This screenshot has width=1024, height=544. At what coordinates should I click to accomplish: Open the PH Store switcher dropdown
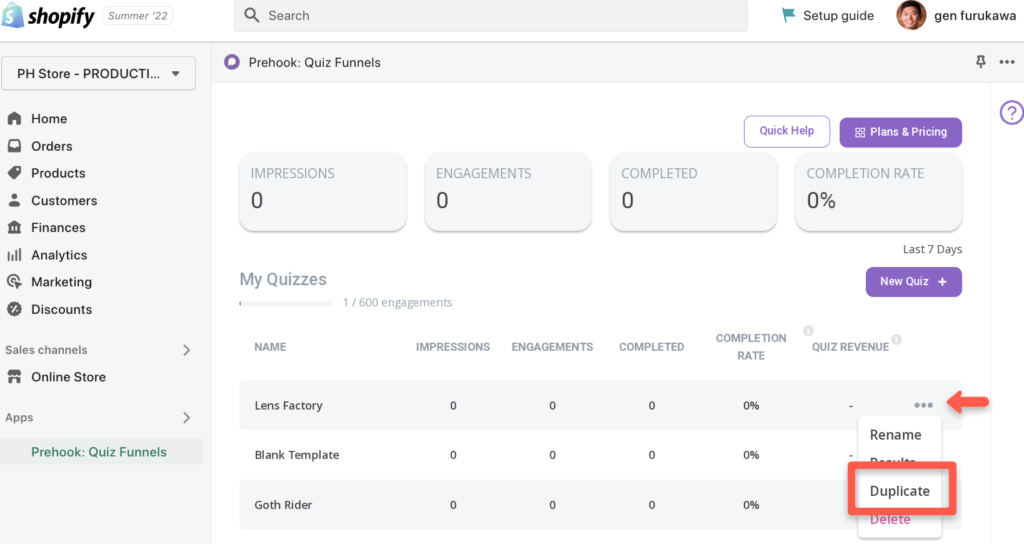pyautogui.click(x=99, y=73)
